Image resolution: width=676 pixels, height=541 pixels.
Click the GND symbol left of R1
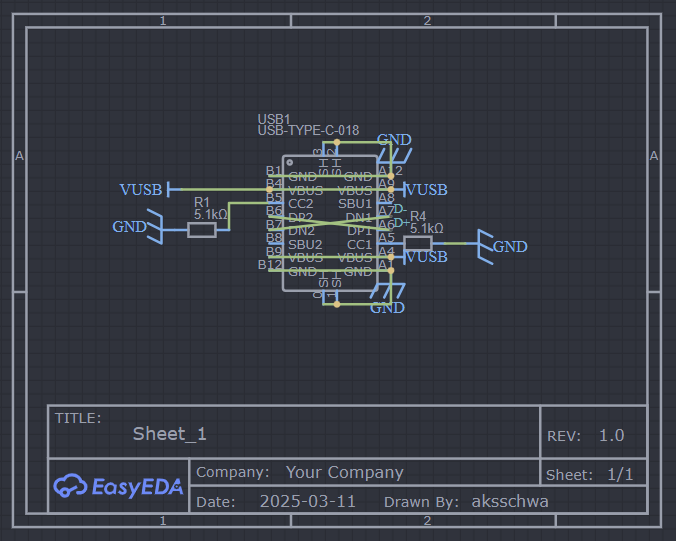tap(137, 227)
